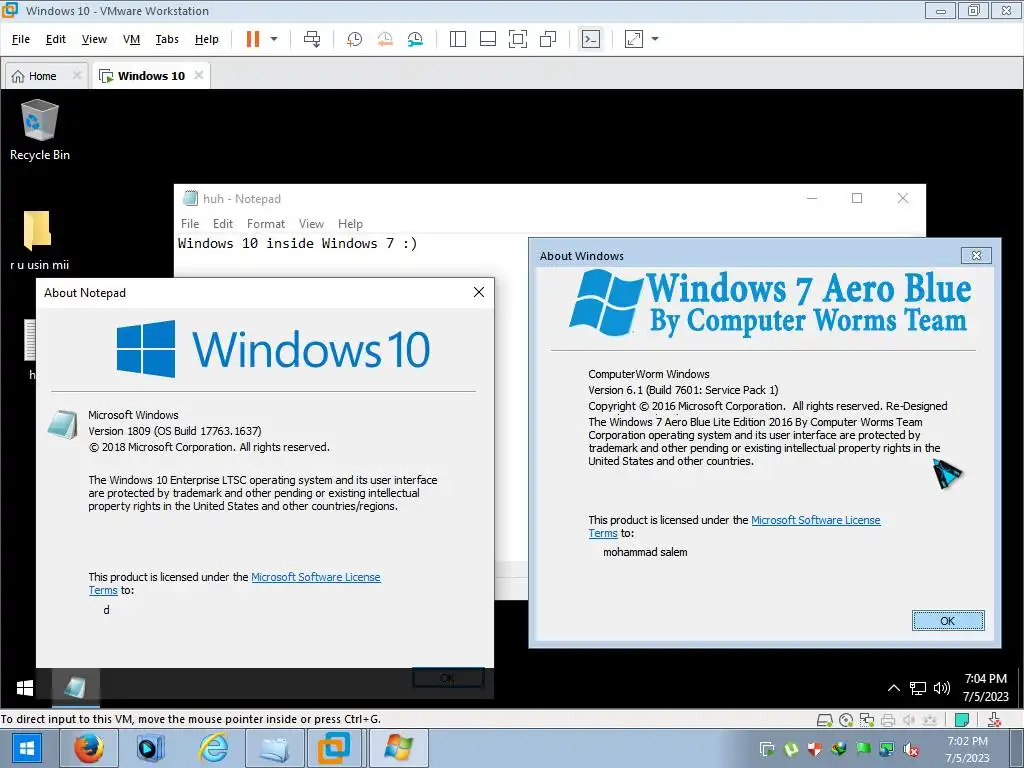
Task: Toggle the VMware library sidebar view
Action: (x=458, y=39)
